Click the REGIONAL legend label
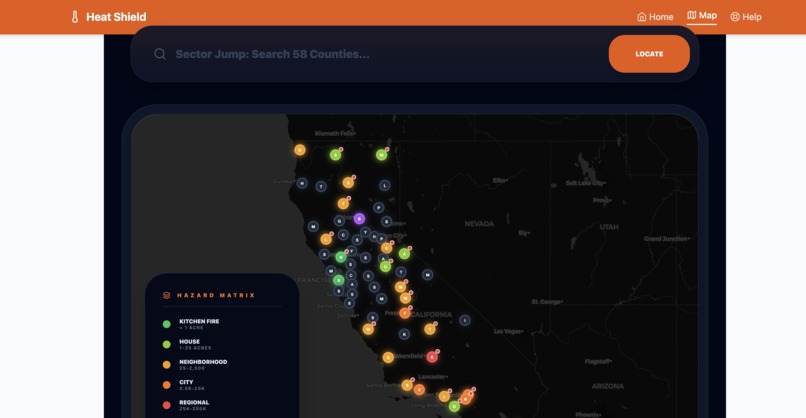Image resolution: width=806 pixels, height=418 pixels. point(194,403)
